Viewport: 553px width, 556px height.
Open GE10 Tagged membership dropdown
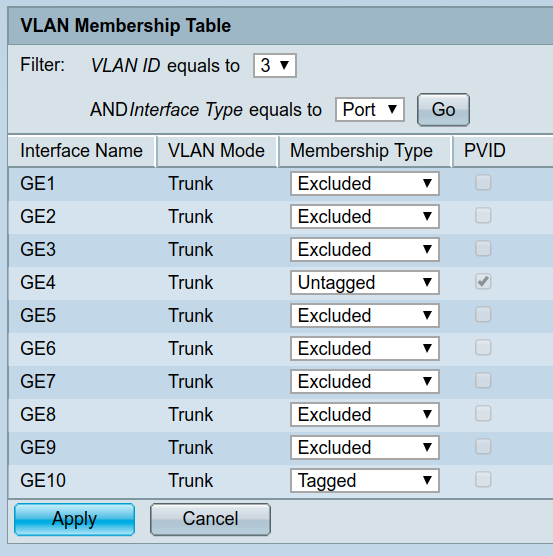tap(365, 480)
